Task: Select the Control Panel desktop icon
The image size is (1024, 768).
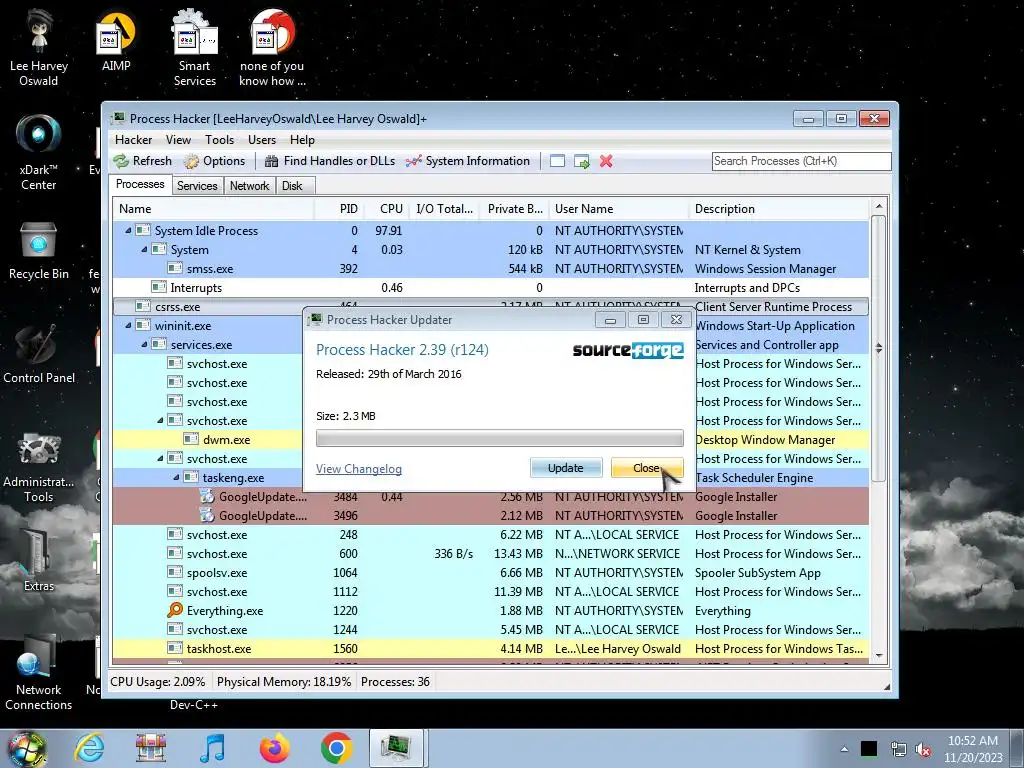Action: pos(39,354)
